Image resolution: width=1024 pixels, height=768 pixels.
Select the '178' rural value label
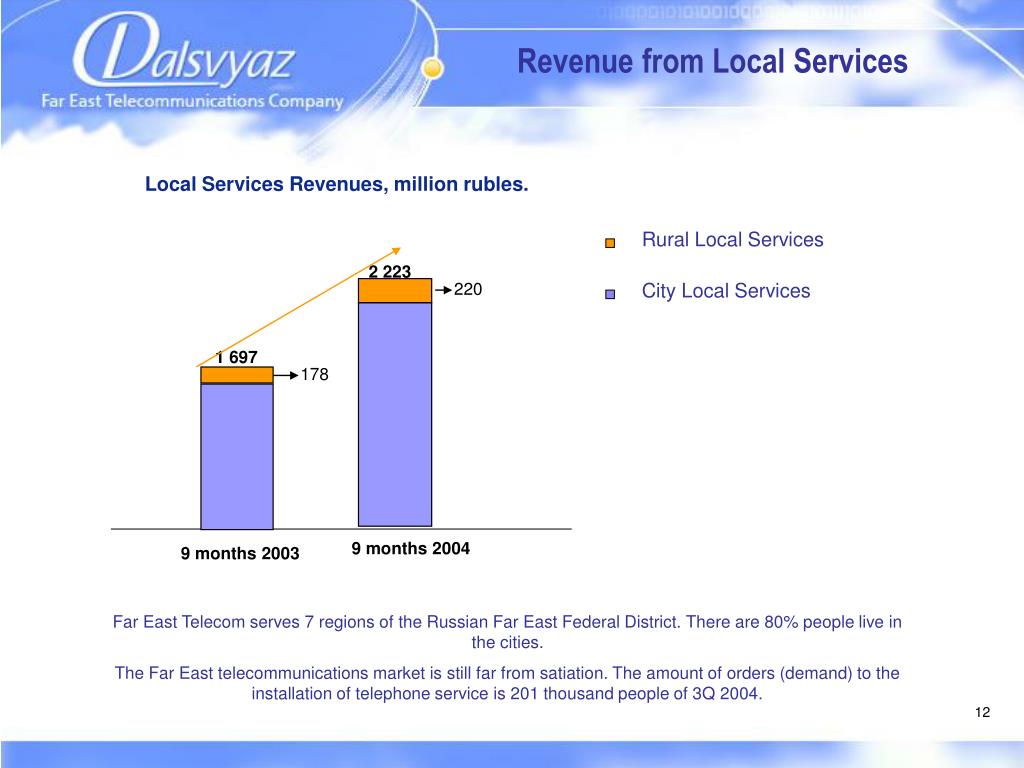tap(314, 375)
